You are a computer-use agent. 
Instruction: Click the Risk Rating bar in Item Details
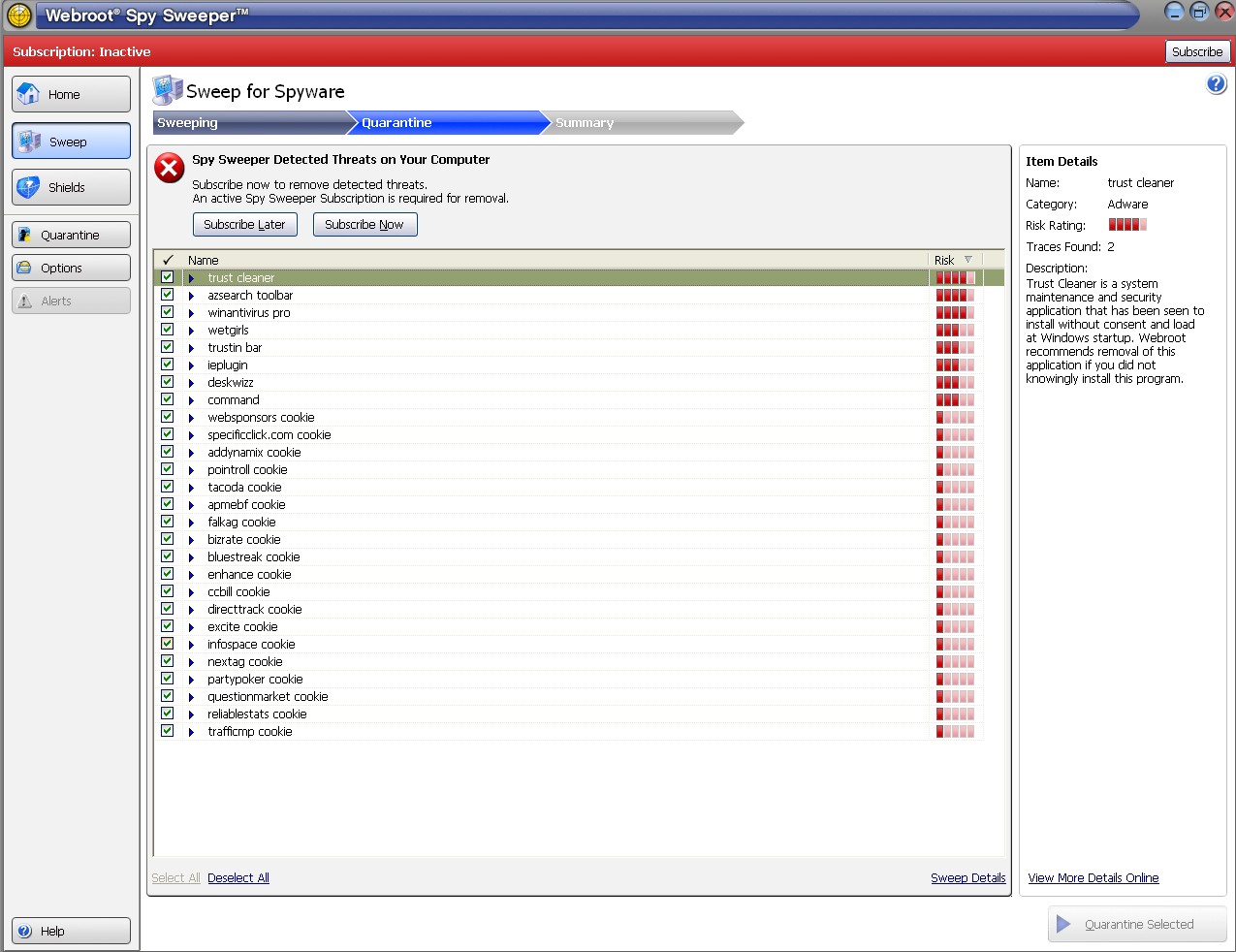(1127, 225)
